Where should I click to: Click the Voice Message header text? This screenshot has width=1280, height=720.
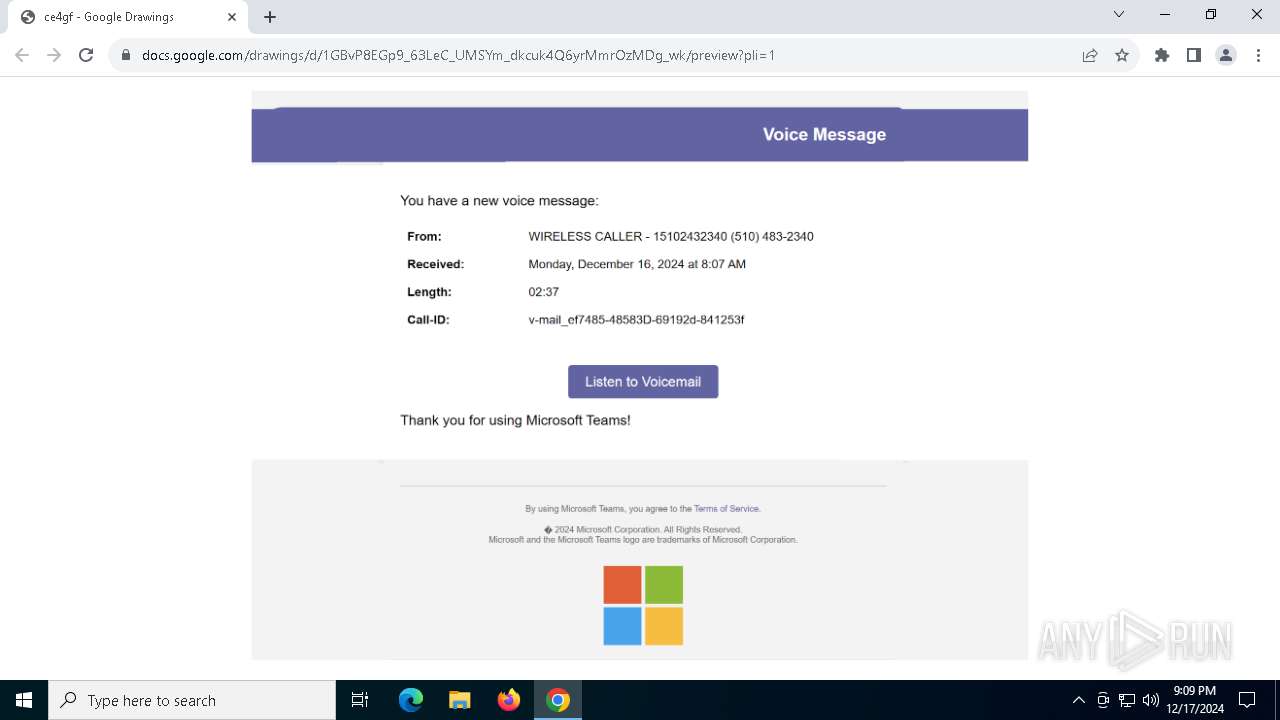824,134
